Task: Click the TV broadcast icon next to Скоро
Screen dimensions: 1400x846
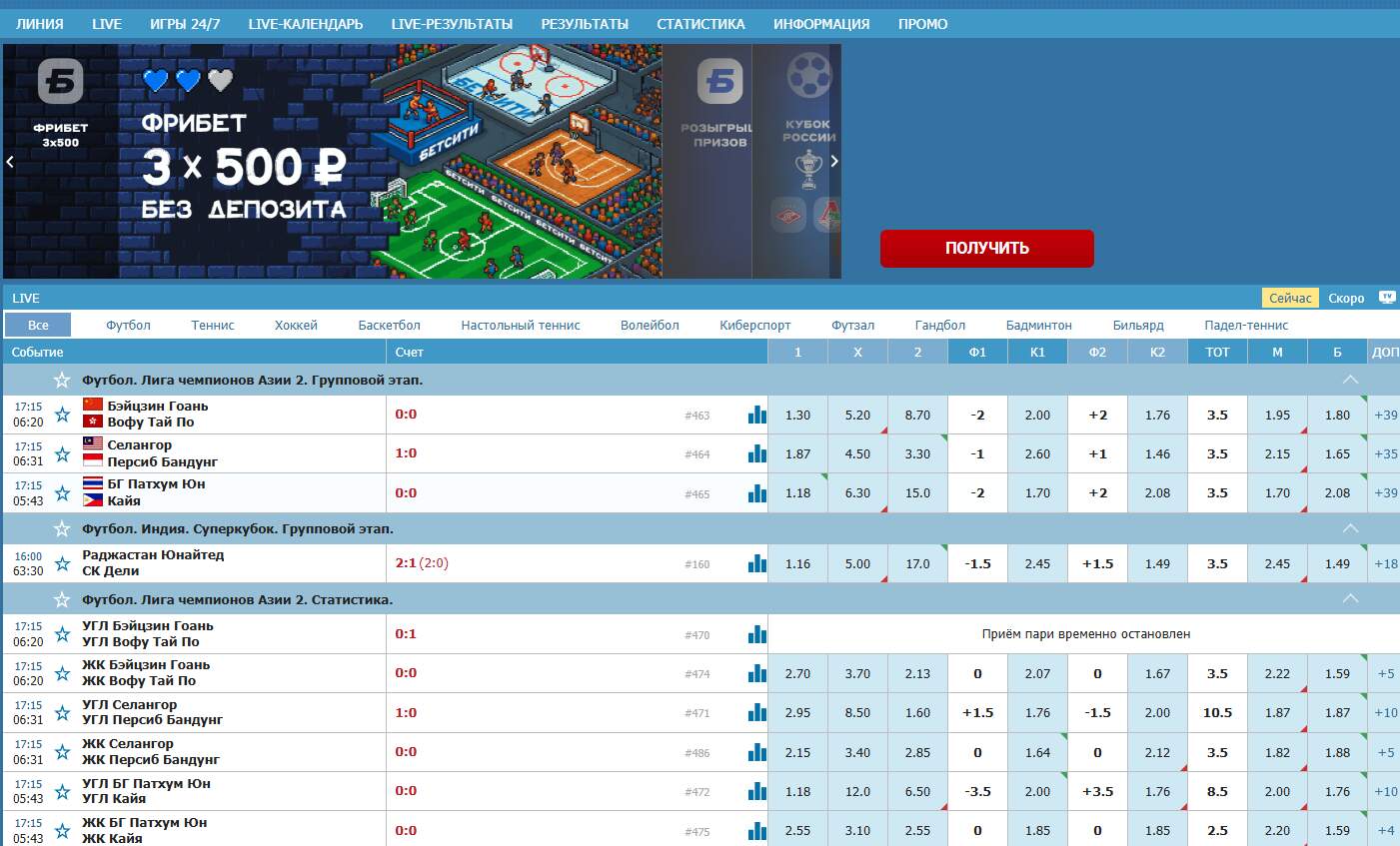Action: point(1387,298)
